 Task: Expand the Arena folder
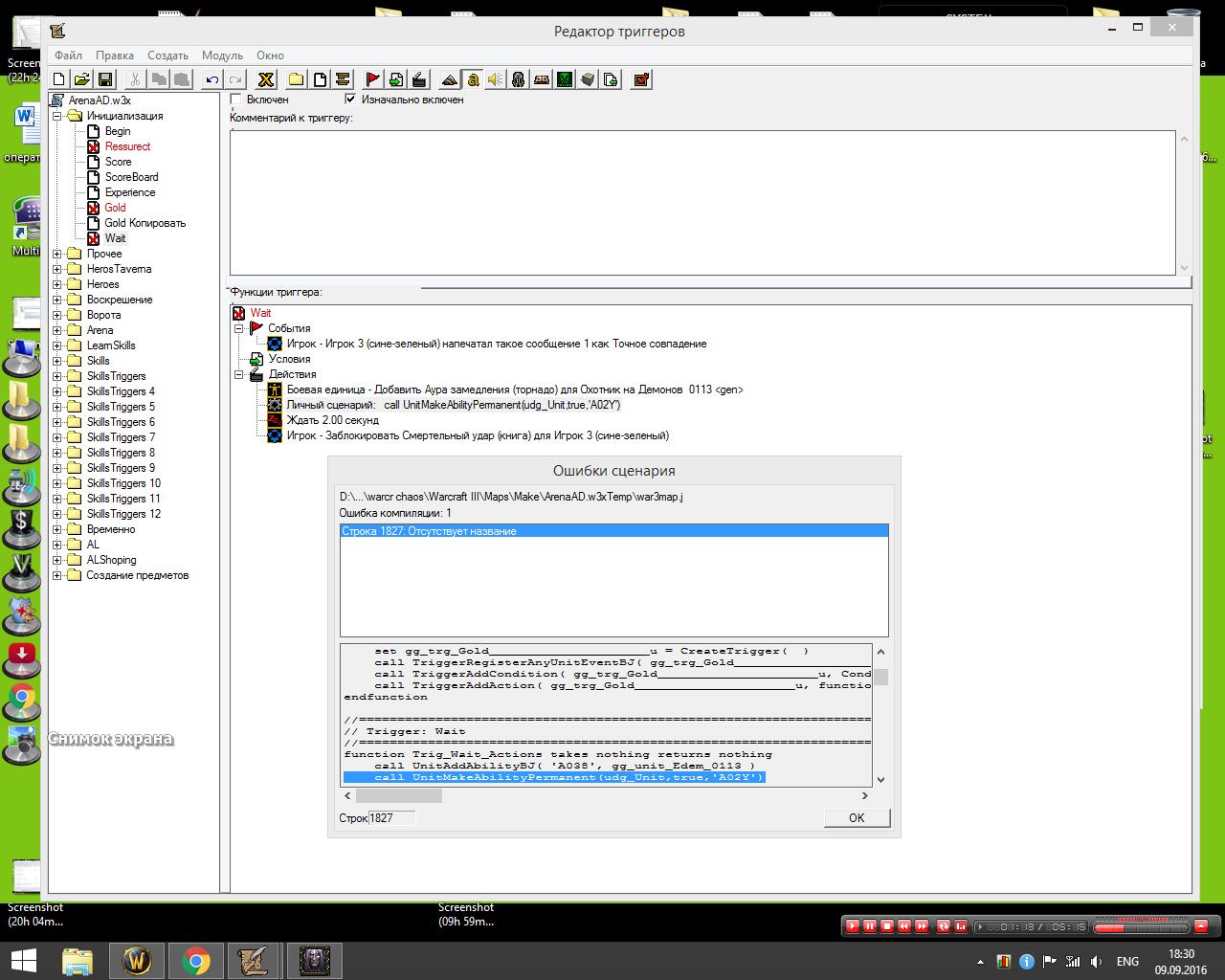pos(57,330)
